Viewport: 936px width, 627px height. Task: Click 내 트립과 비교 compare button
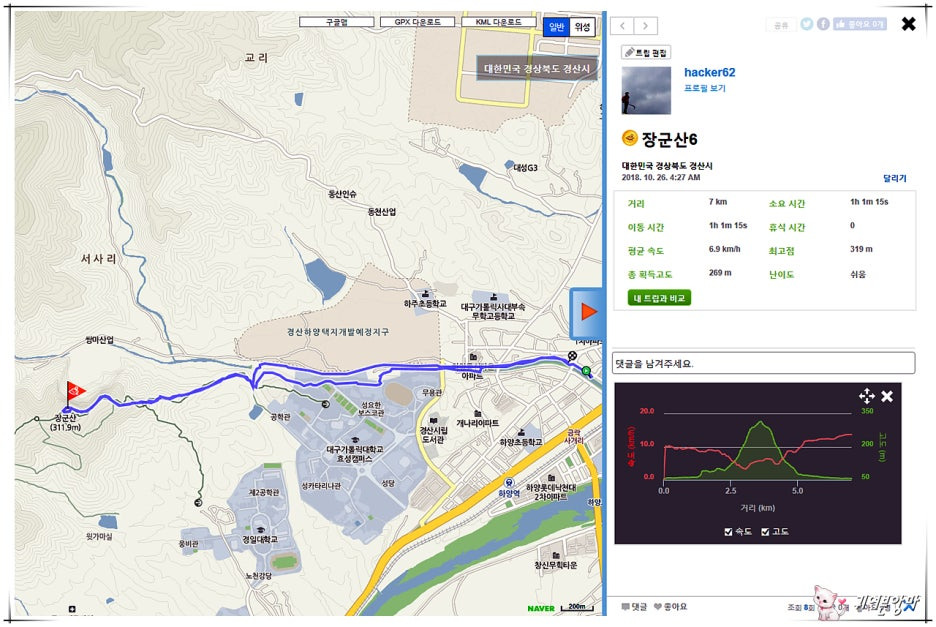[659, 298]
